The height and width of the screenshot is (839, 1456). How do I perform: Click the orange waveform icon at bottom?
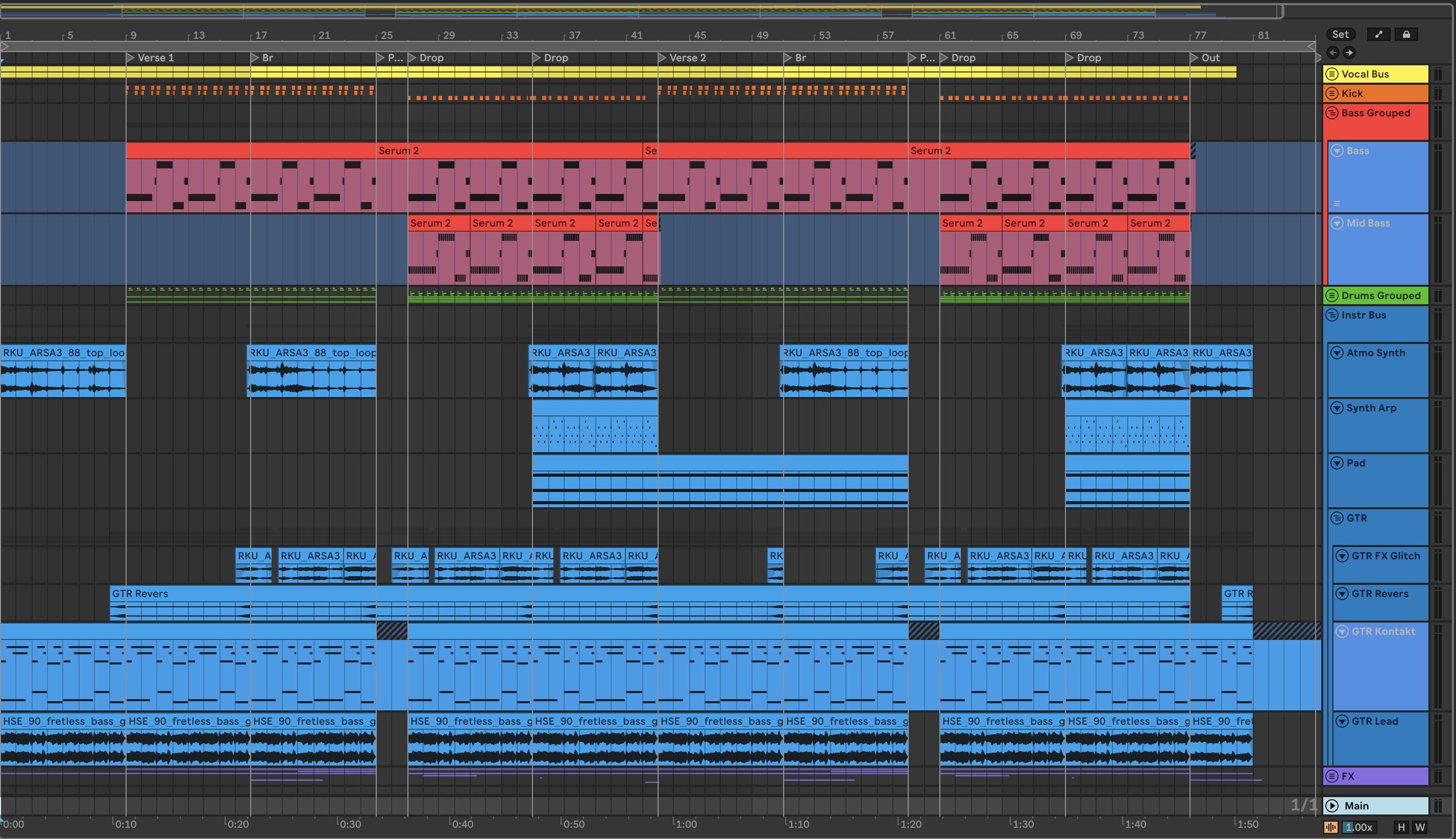pos(1331,827)
